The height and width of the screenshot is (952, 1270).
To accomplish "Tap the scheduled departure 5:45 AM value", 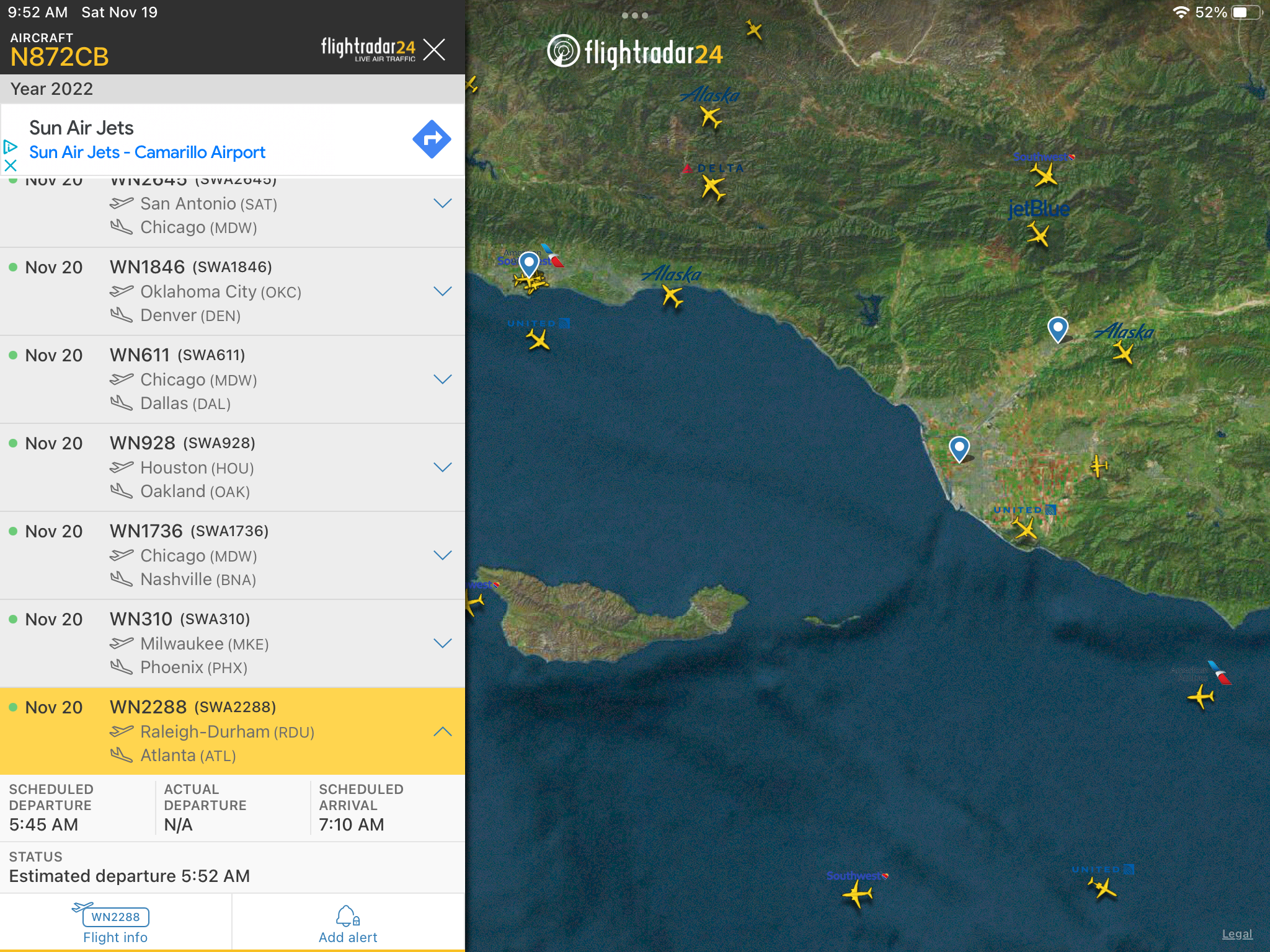I will pos(43,825).
